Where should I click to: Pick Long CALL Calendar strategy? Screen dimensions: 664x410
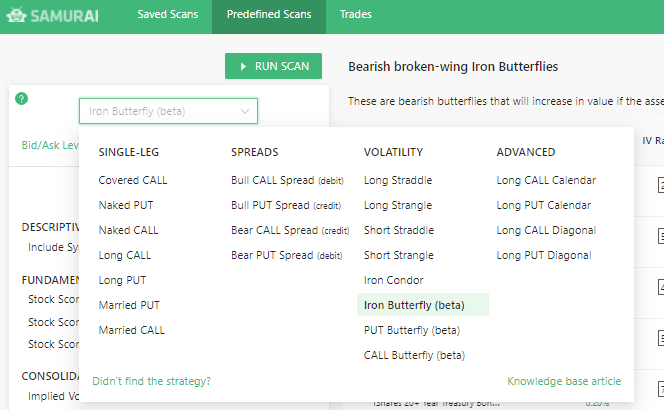point(546,180)
